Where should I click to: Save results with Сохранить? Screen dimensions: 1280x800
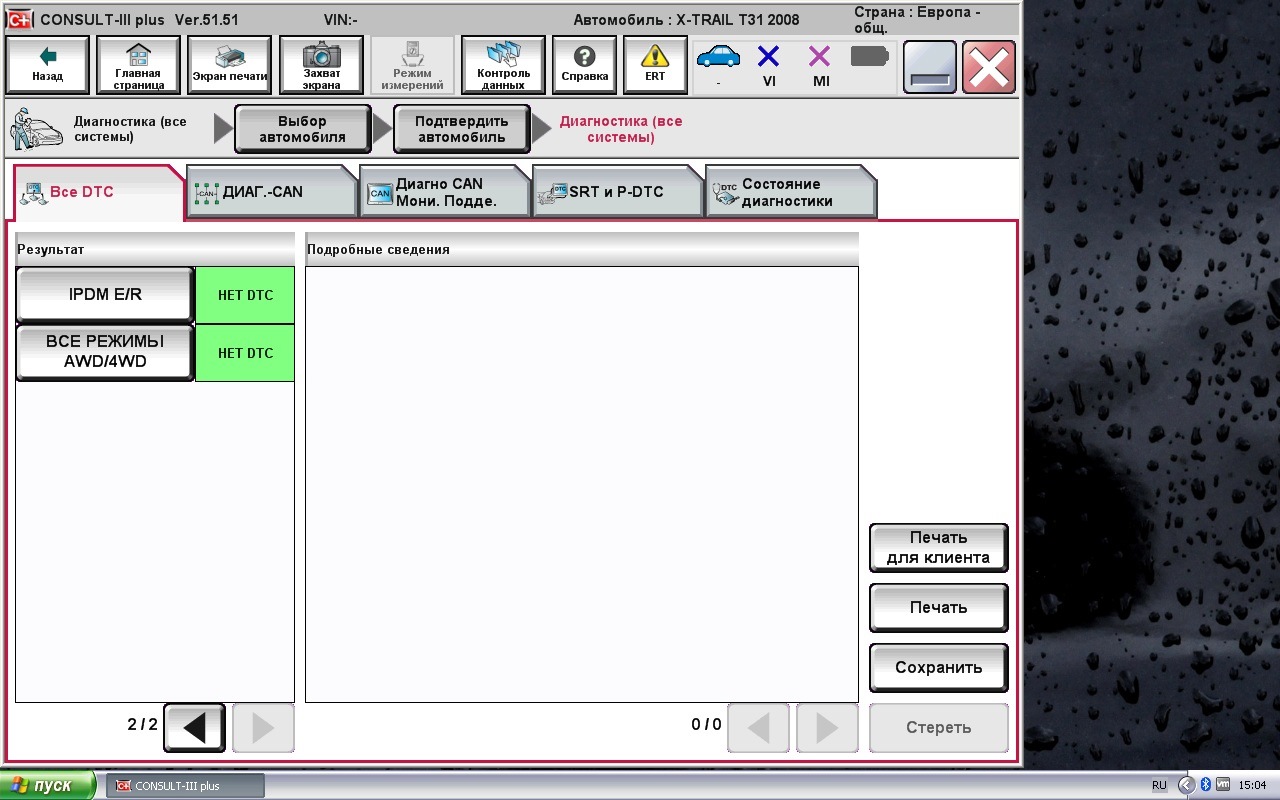point(938,668)
